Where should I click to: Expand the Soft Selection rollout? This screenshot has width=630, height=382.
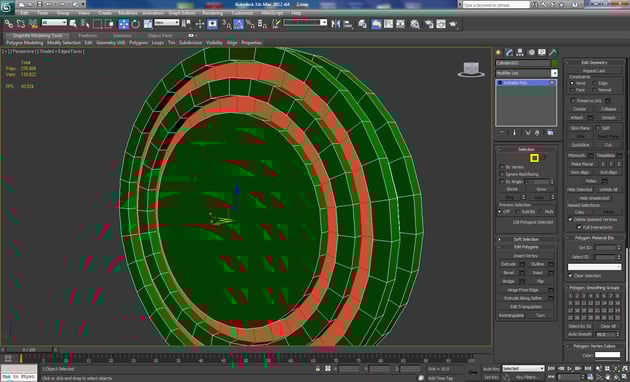click(526, 239)
